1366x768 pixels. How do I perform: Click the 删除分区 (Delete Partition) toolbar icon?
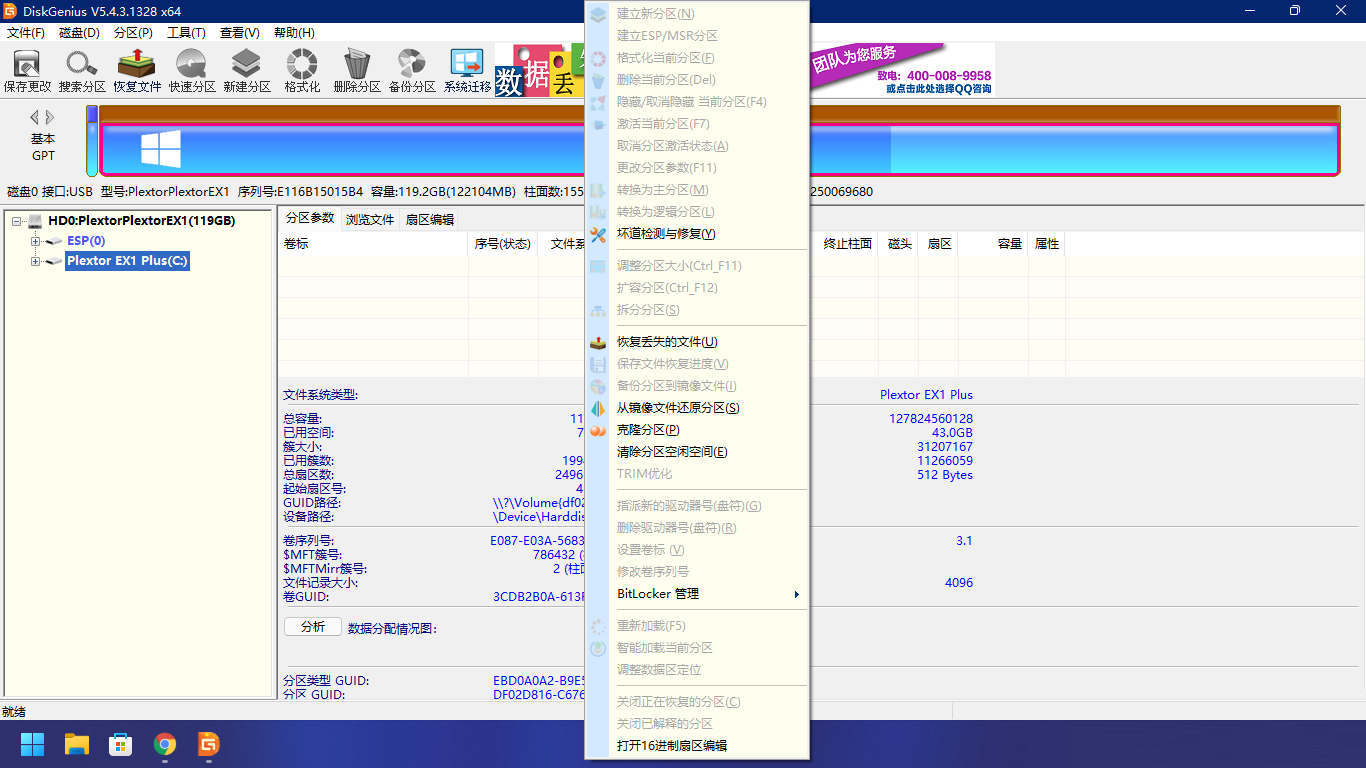click(357, 70)
